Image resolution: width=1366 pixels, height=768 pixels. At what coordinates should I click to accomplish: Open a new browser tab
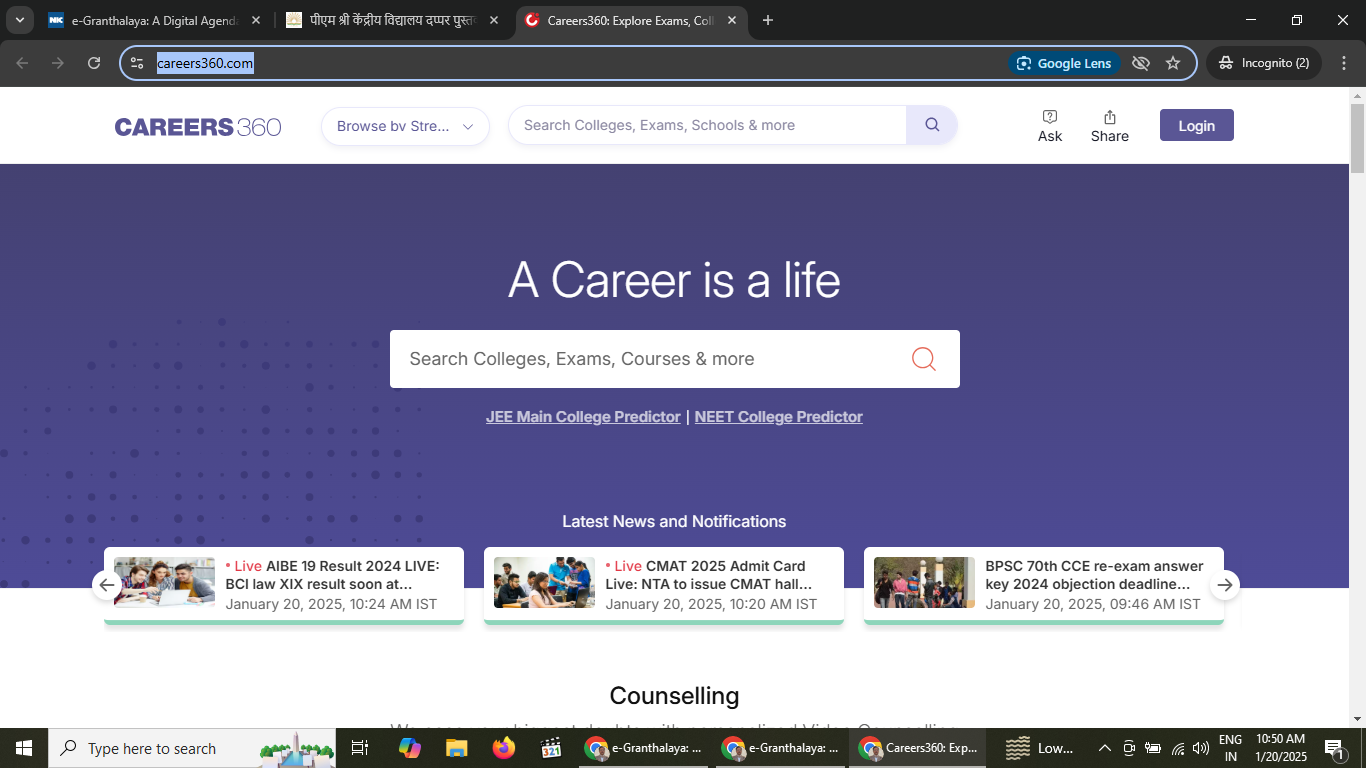[768, 20]
